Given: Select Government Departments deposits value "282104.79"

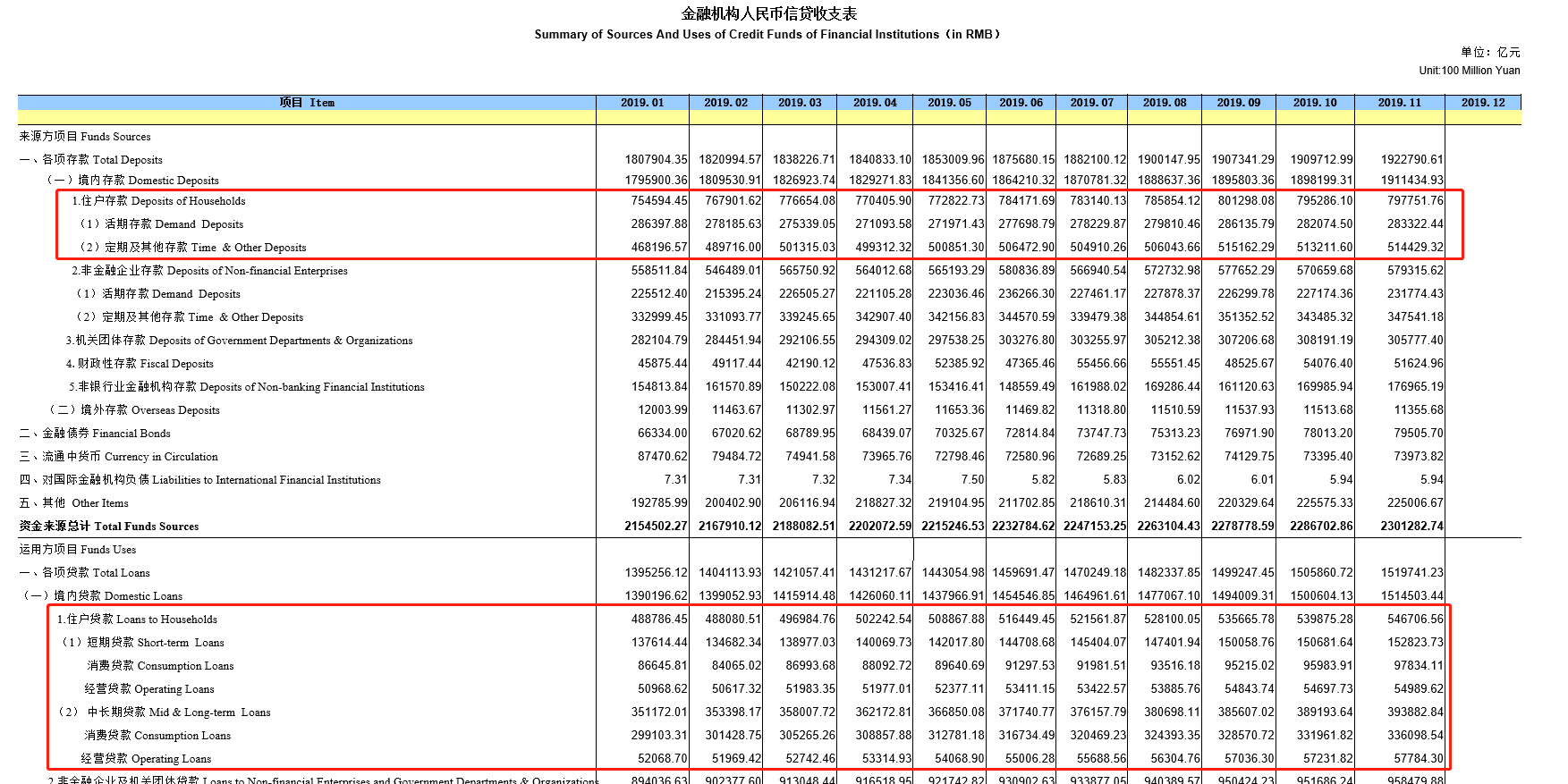Looking at the screenshot, I should tap(659, 341).
